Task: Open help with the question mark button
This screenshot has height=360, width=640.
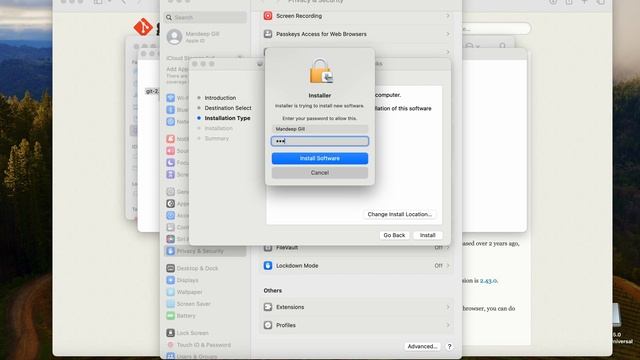Action: click(x=449, y=347)
